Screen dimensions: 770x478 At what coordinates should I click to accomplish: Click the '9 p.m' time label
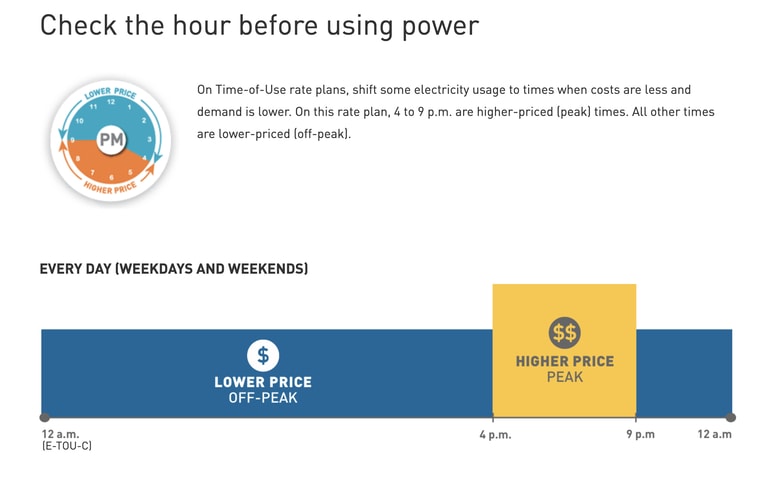[x=641, y=435]
